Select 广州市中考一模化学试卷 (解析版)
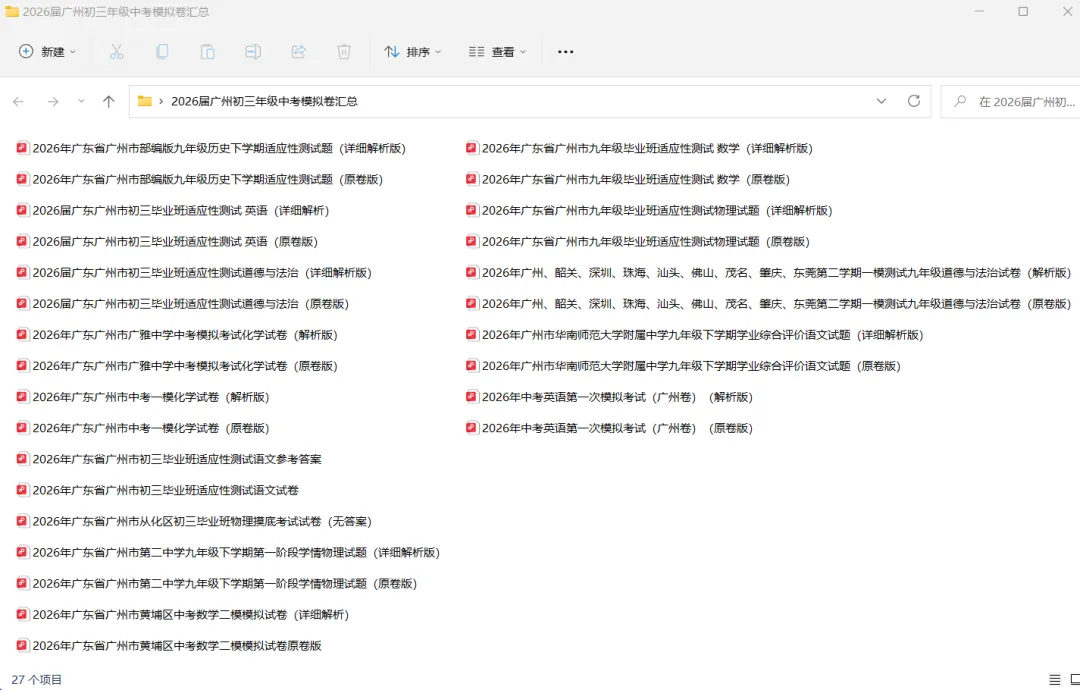1080x690 pixels. click(x=143, y=397)
